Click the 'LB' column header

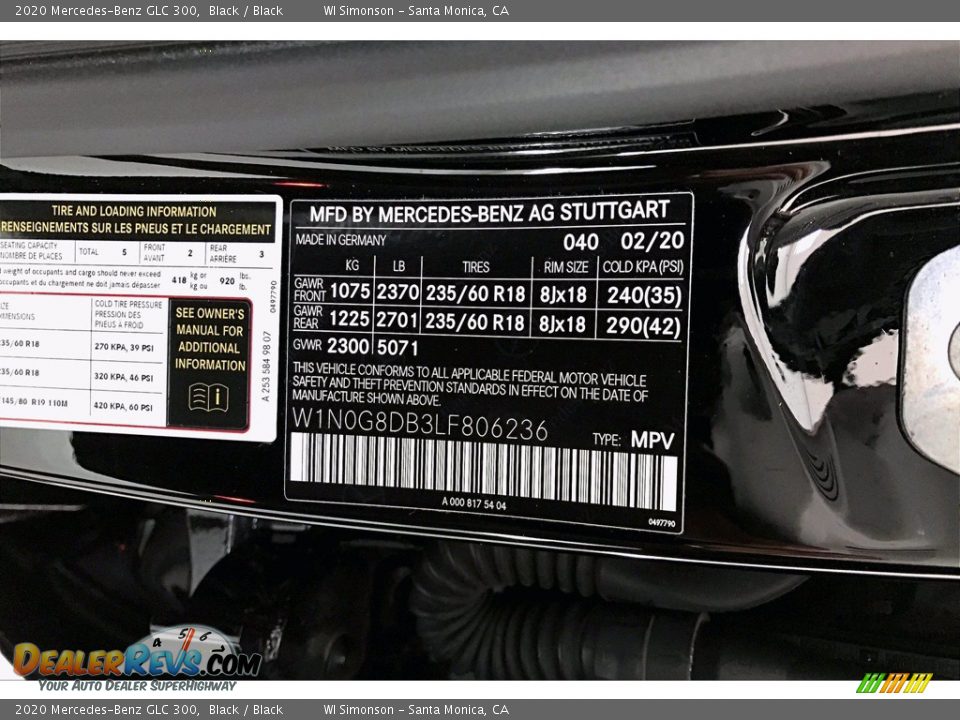pyautogui.click(x=399, y=266)
